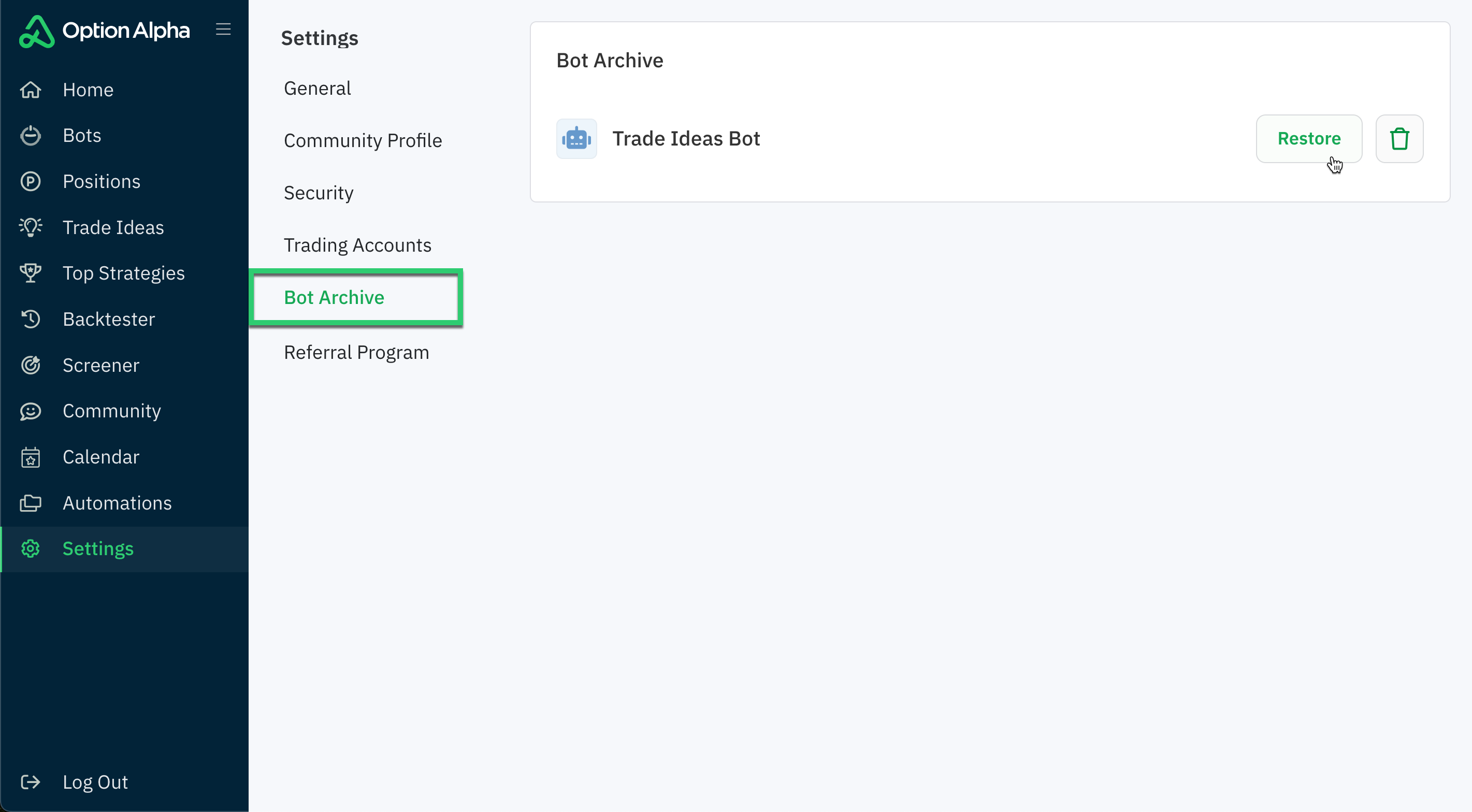Select Community Profile in the settings menu
The height and width of the screenshot is (812, 1472).
363,140
